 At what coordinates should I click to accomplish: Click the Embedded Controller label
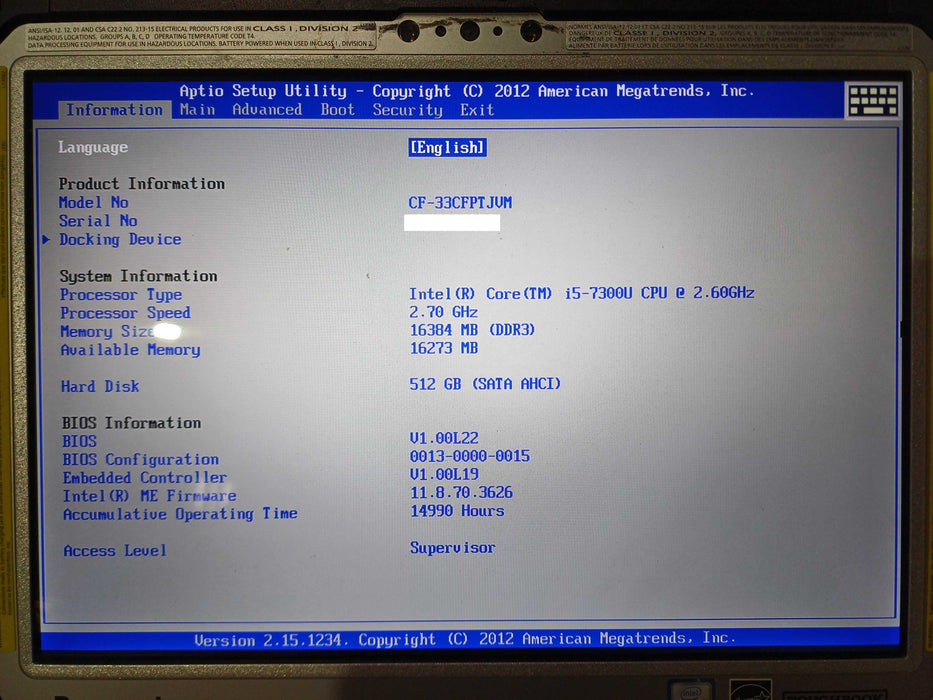pos(145,478)
